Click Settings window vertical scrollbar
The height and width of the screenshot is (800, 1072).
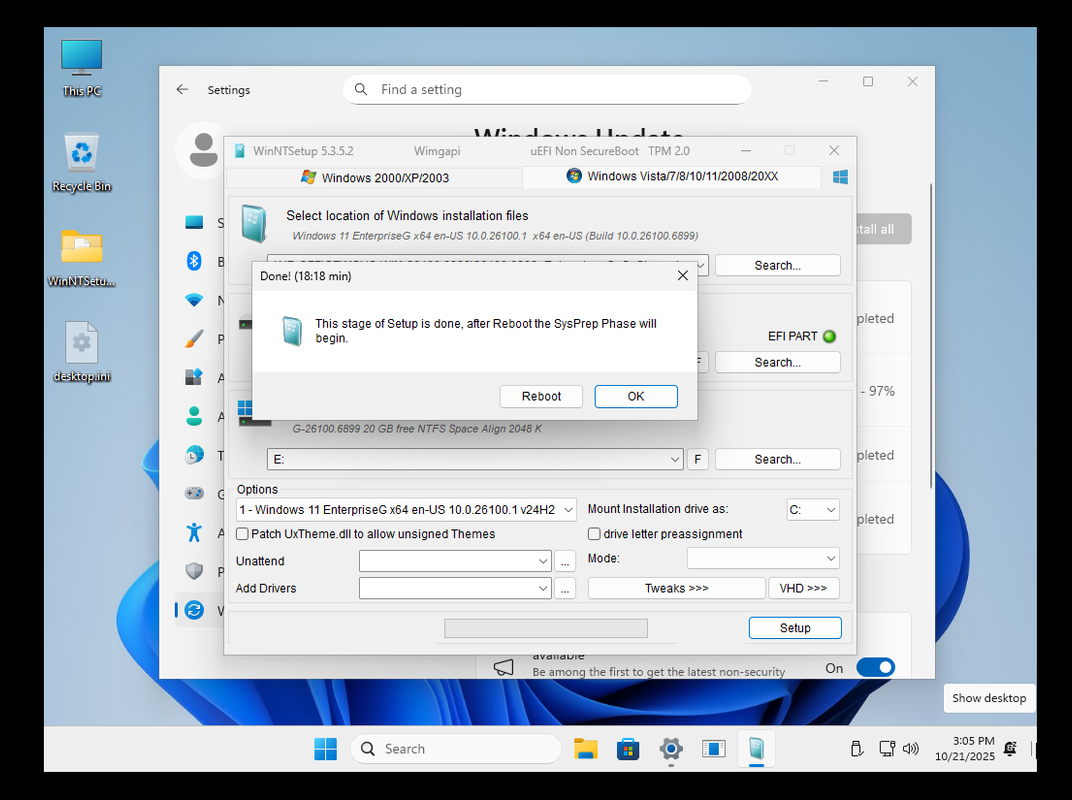930,335
